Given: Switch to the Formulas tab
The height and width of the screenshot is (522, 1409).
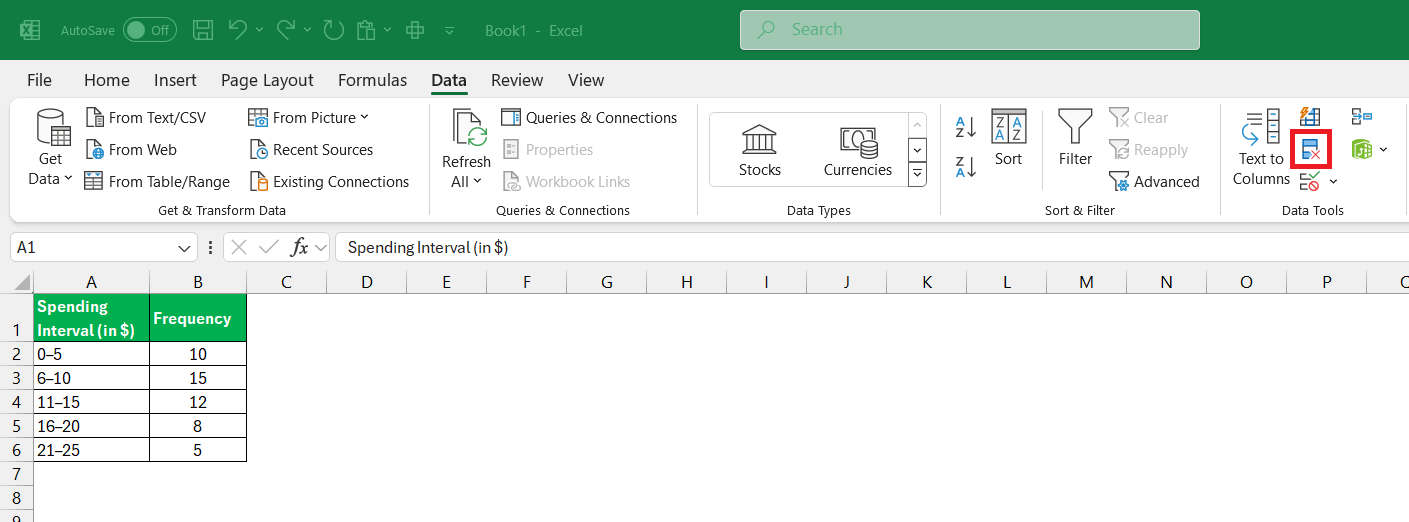Looking at the screenshot, I should click(372, 80).
